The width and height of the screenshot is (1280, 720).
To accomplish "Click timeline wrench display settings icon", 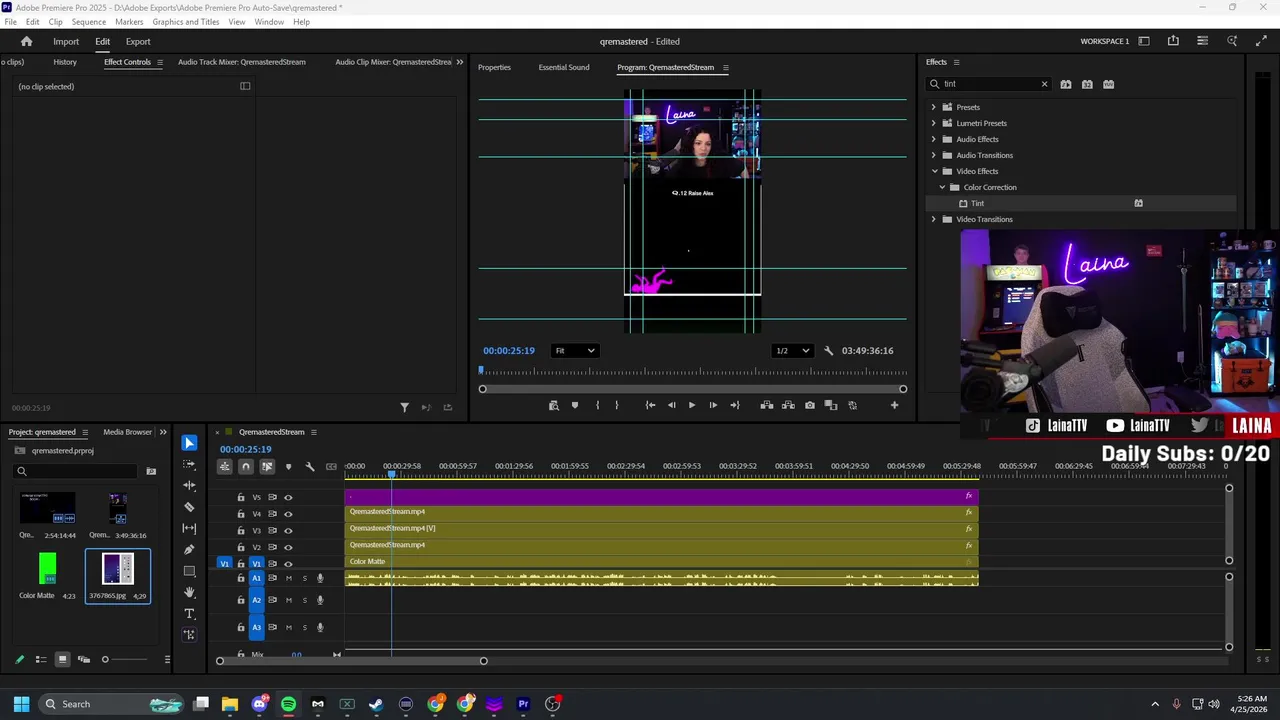I will click(310, 466).
